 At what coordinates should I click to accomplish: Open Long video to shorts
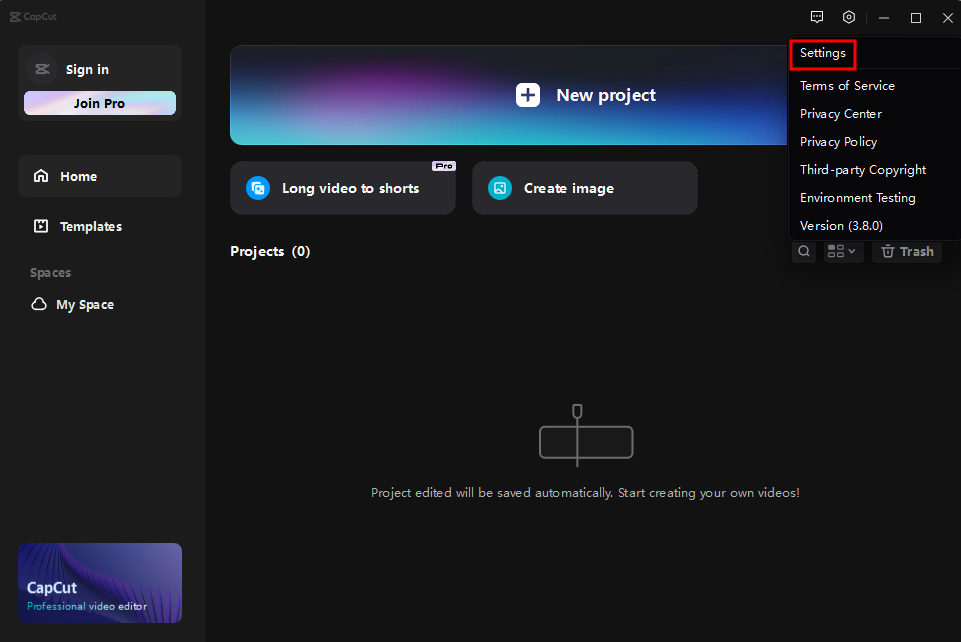pos(343,188)
